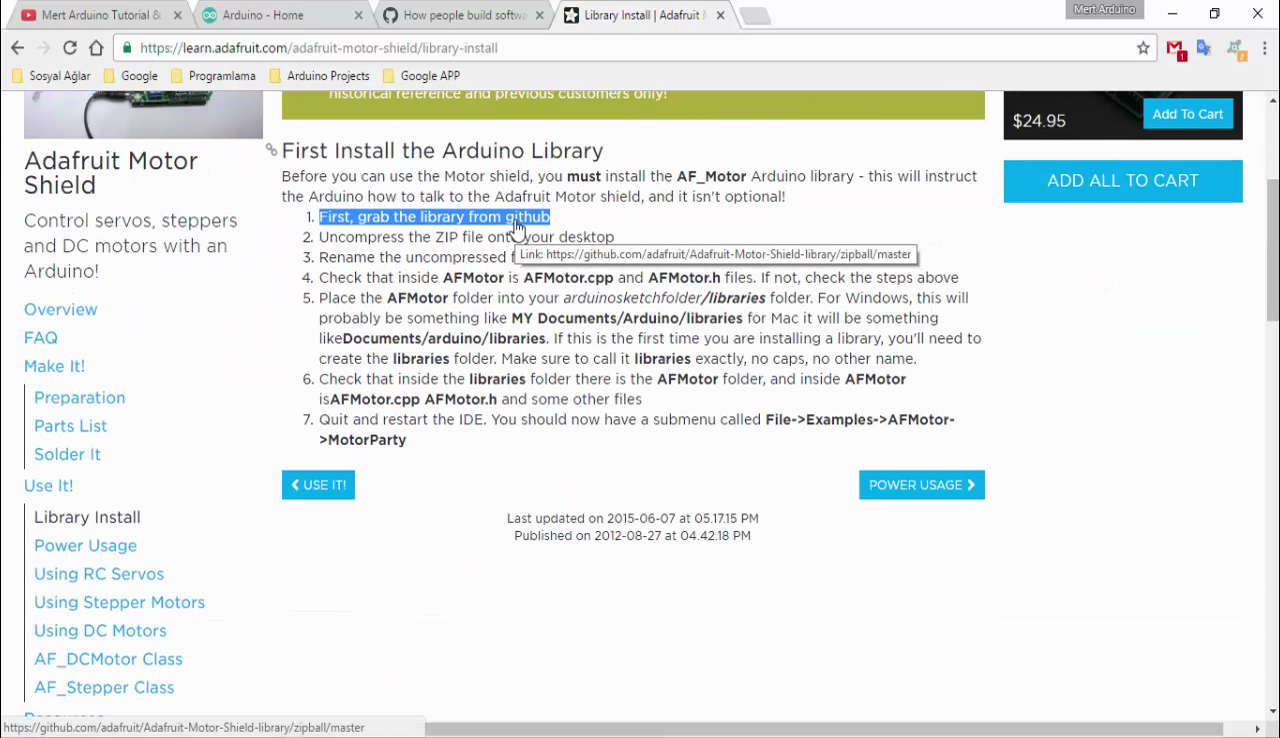View site security info via the padlock
The image size is (1280, 738).
(127, 47)
